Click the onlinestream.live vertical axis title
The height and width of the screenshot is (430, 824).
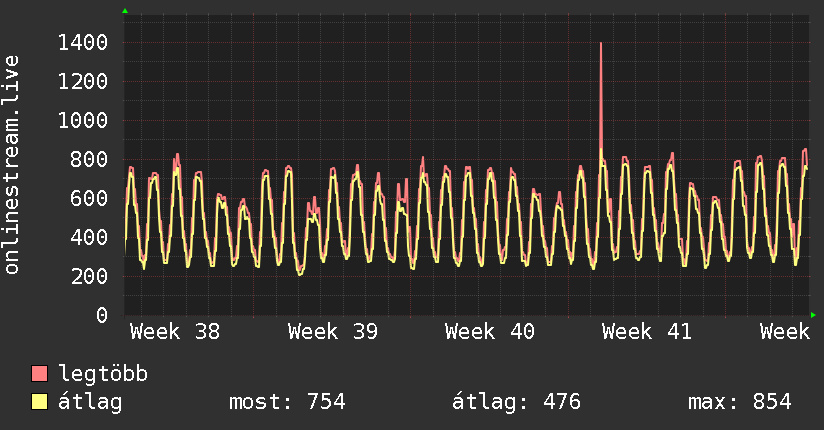pos(12,165)
